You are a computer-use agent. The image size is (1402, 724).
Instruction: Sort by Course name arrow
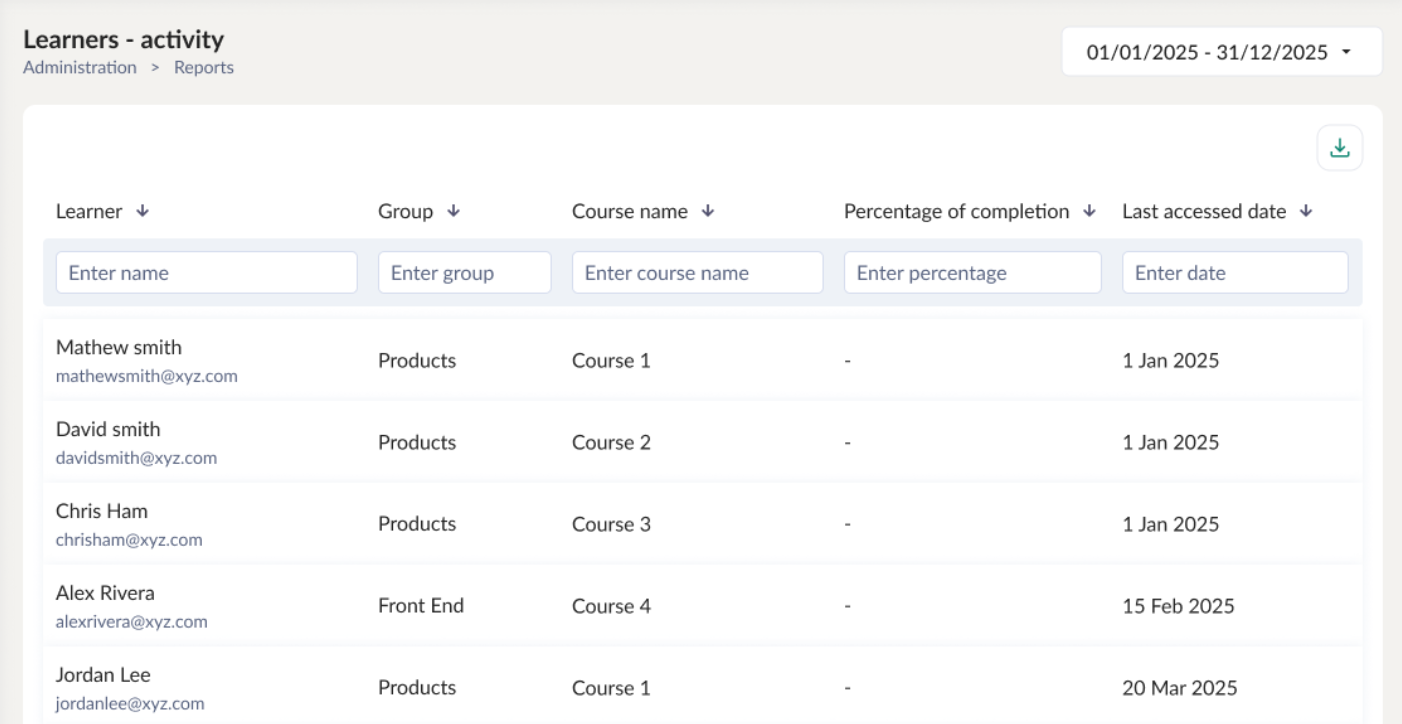coord(708,211)
